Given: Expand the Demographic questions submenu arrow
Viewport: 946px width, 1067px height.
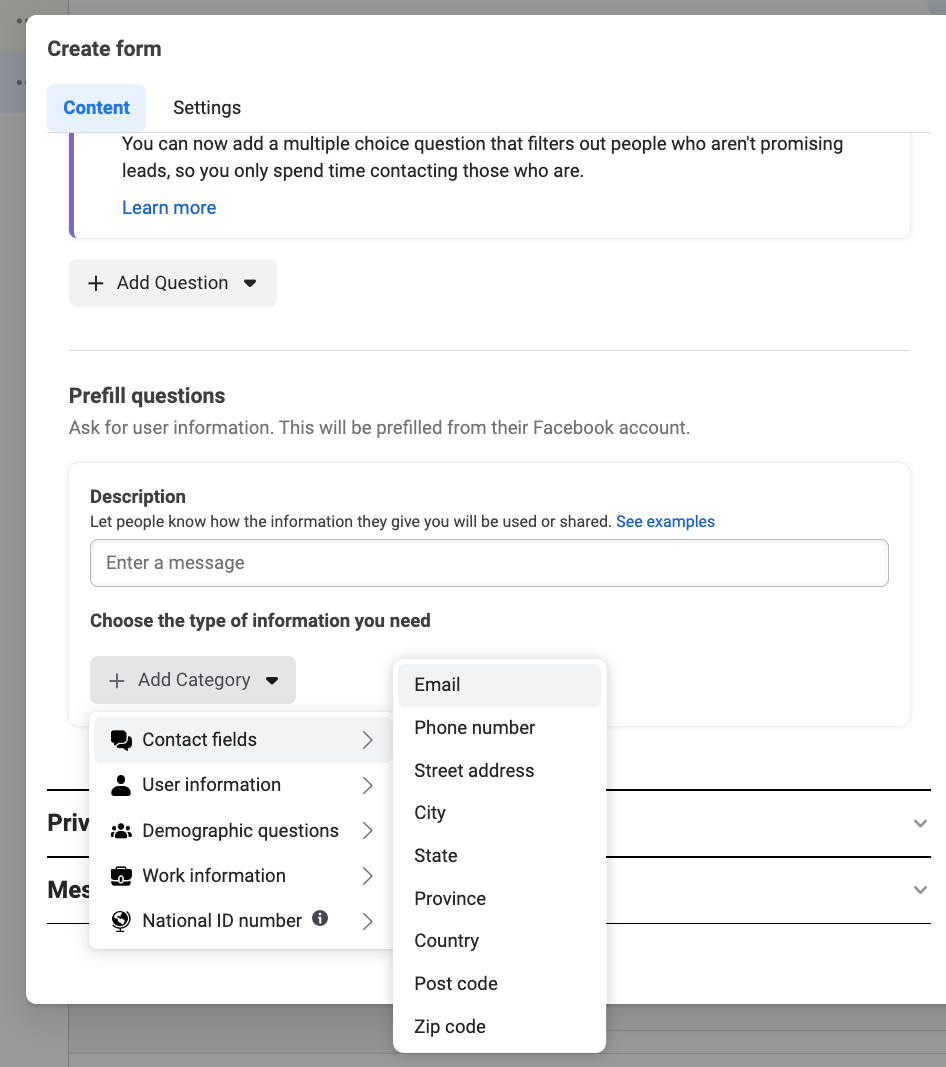Looking at the screenshot, I should click(x=367, y=831).
